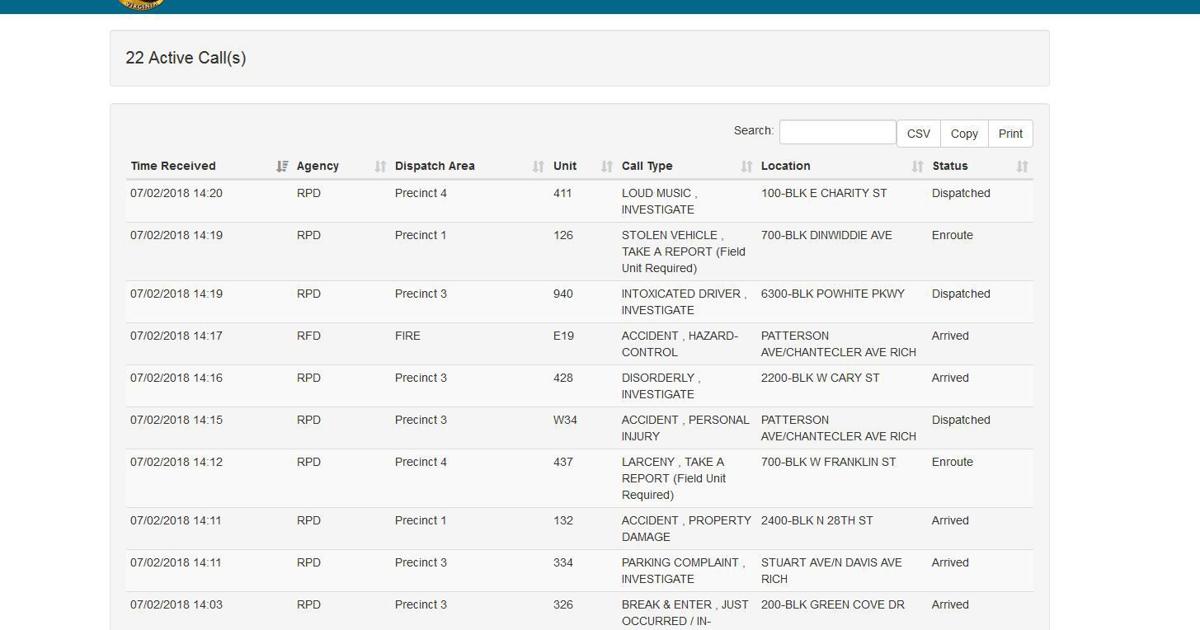This screenshot has width=1200, height=630.
Task: Sort table using the Call Type sort arrows
Action: click(x=746, y=166)
